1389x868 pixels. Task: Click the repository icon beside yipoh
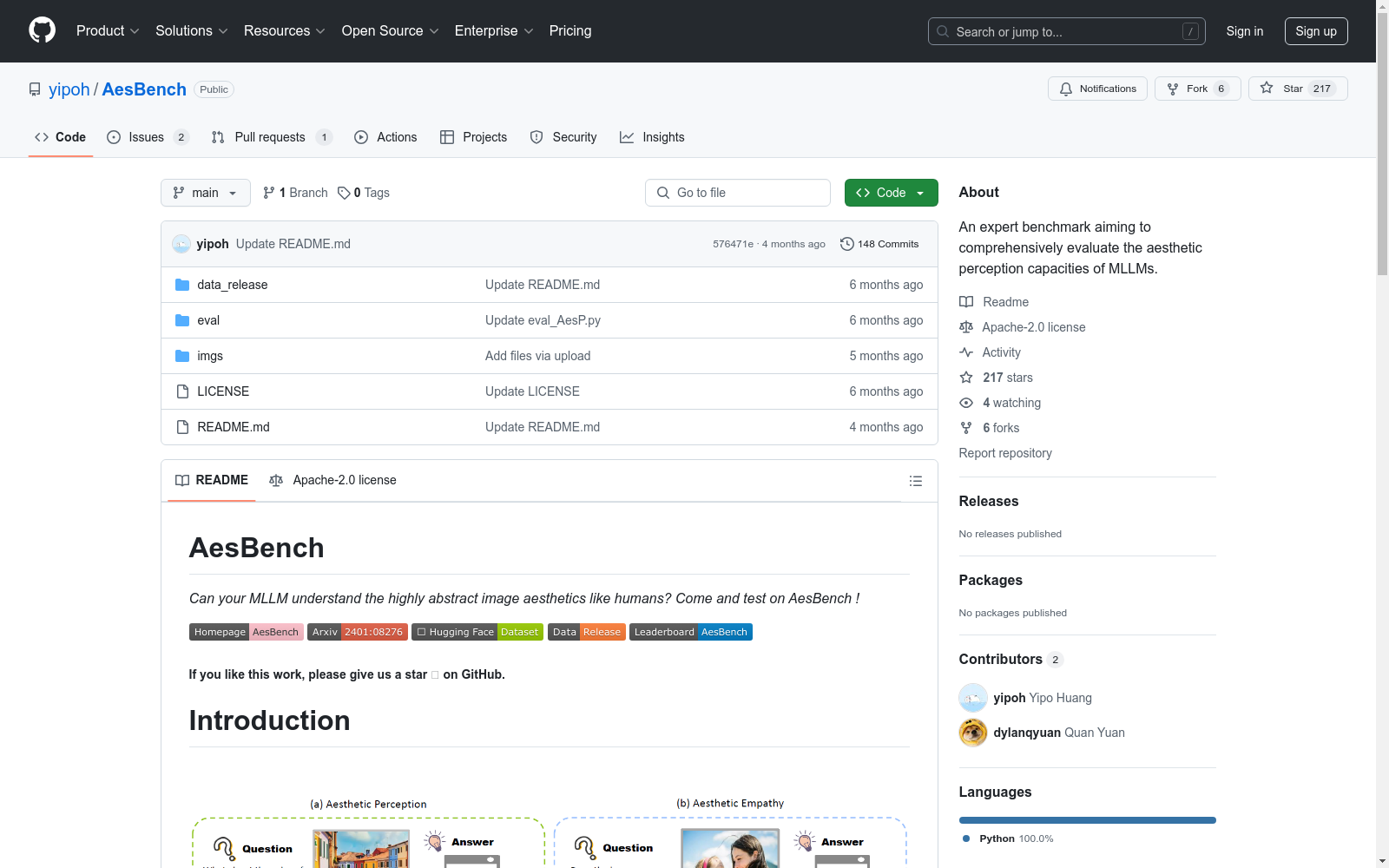[x=35, y=89]
